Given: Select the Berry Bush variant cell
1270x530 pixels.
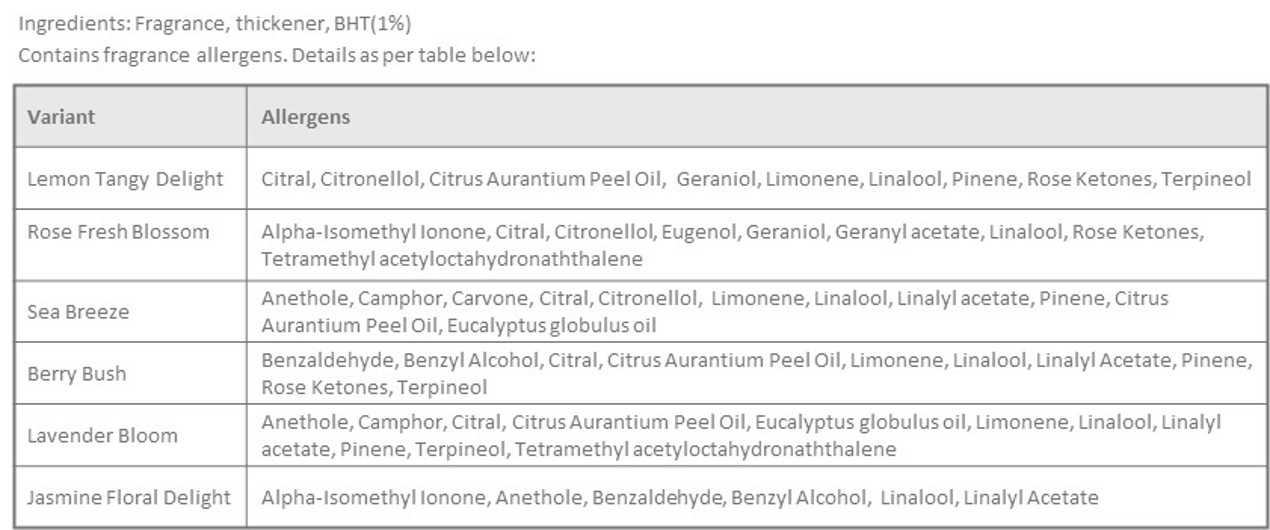Looking at the screenshot, I should click(77, 374).
